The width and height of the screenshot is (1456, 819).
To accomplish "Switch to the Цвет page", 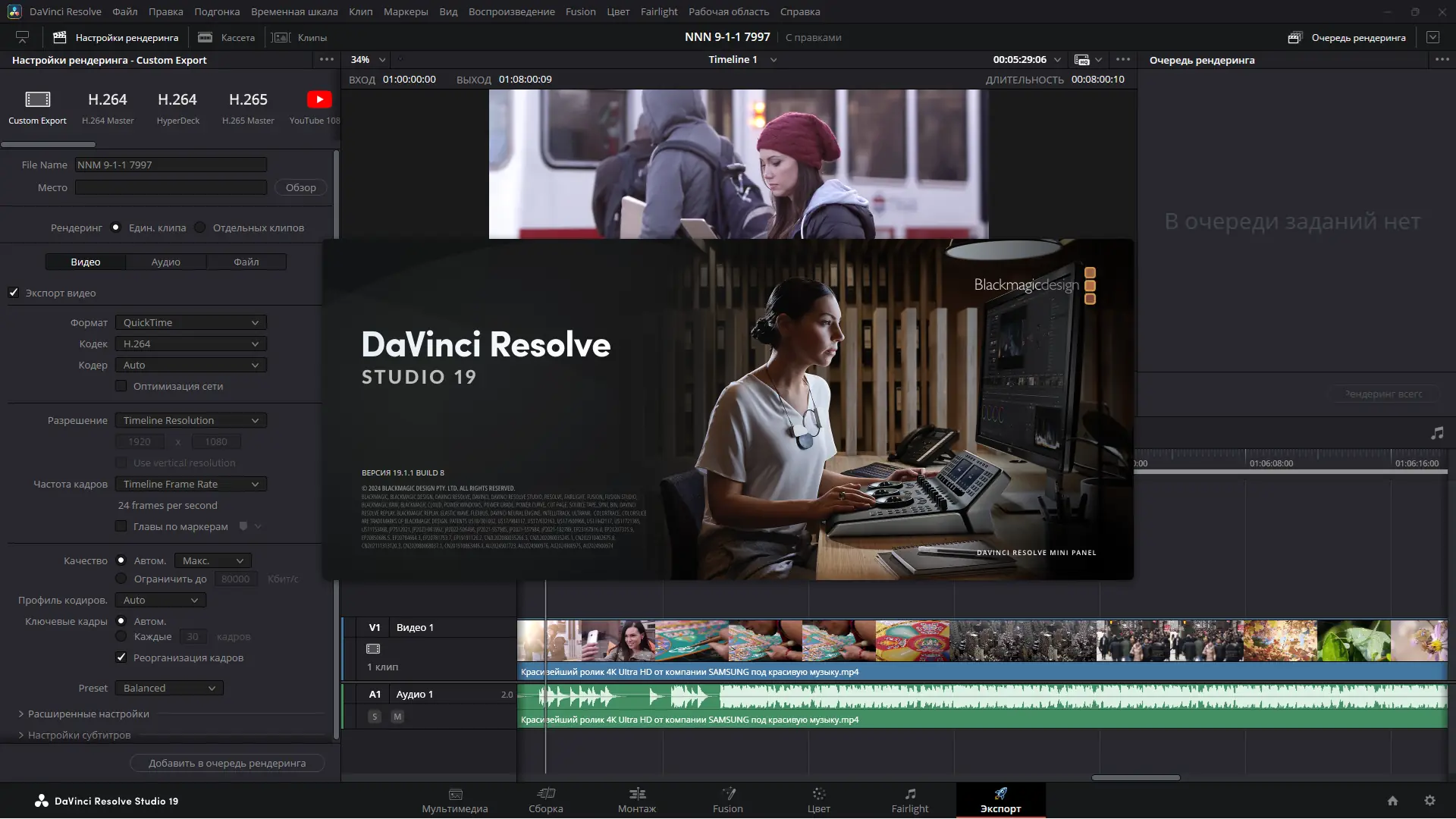I will coord(818,799).
